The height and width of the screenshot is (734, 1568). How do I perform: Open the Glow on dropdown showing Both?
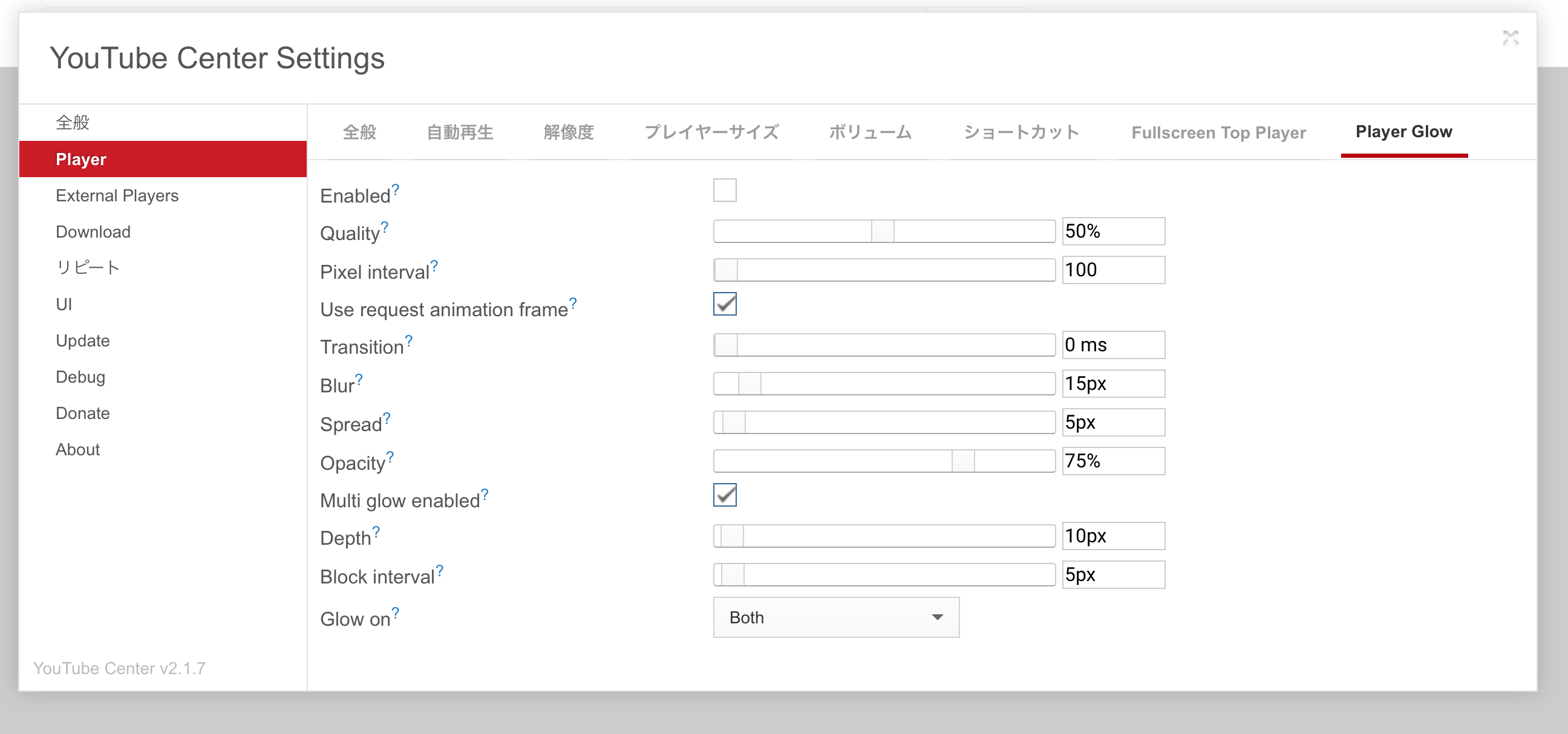point(837,617)
